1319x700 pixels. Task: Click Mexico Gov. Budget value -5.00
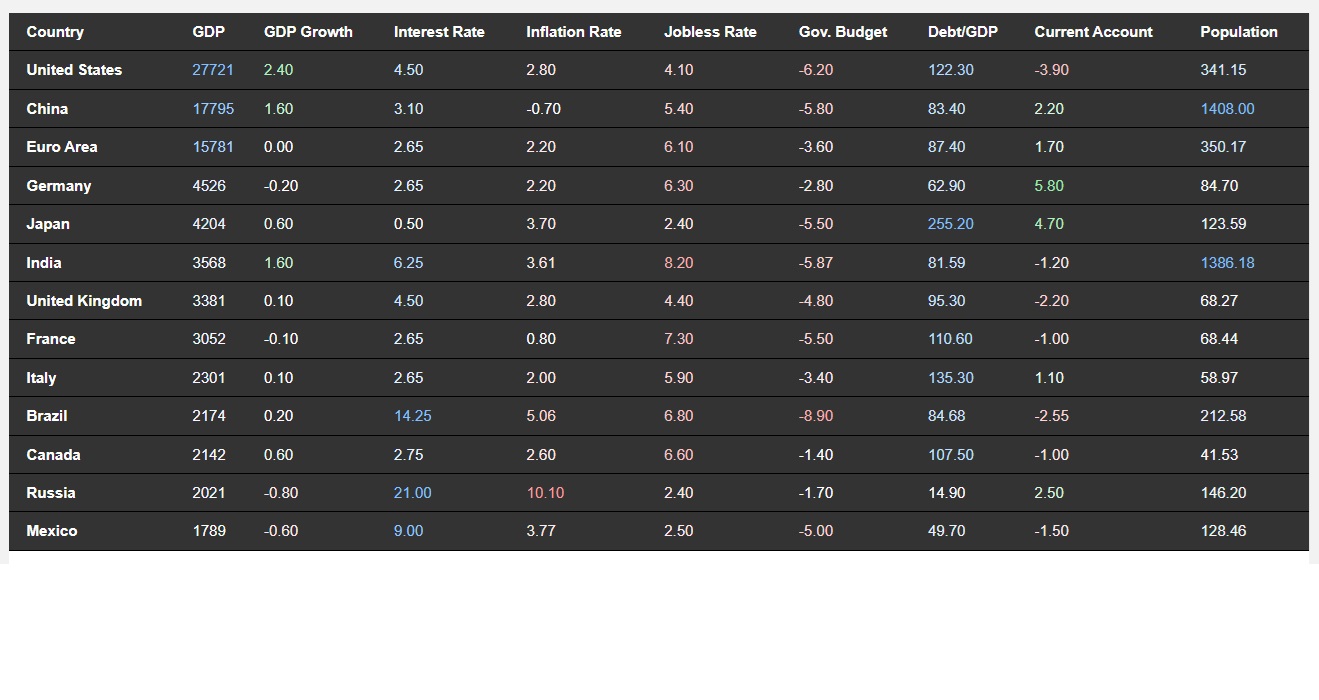[816, 531]
